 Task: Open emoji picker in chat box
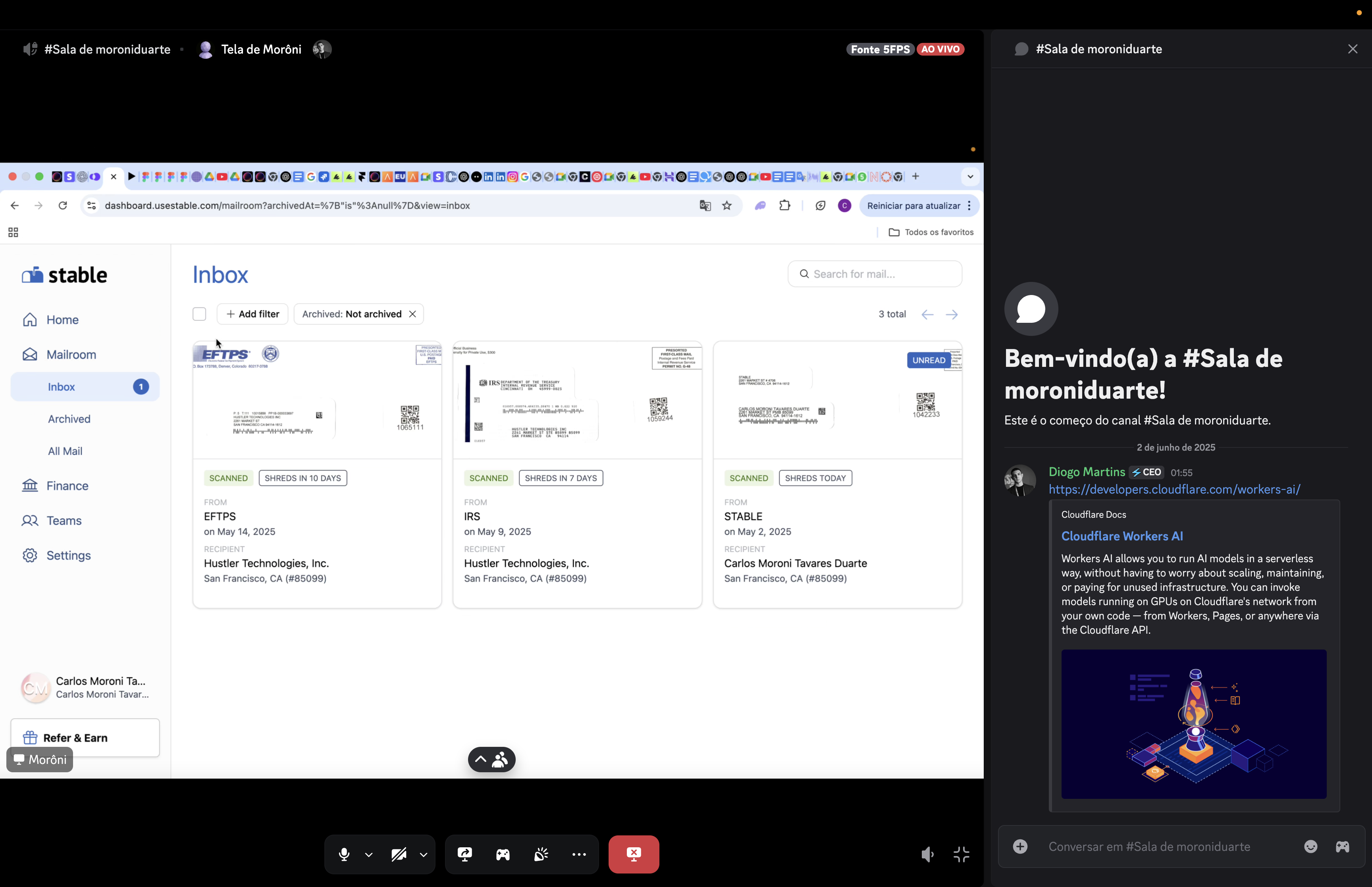point(1310,846)
